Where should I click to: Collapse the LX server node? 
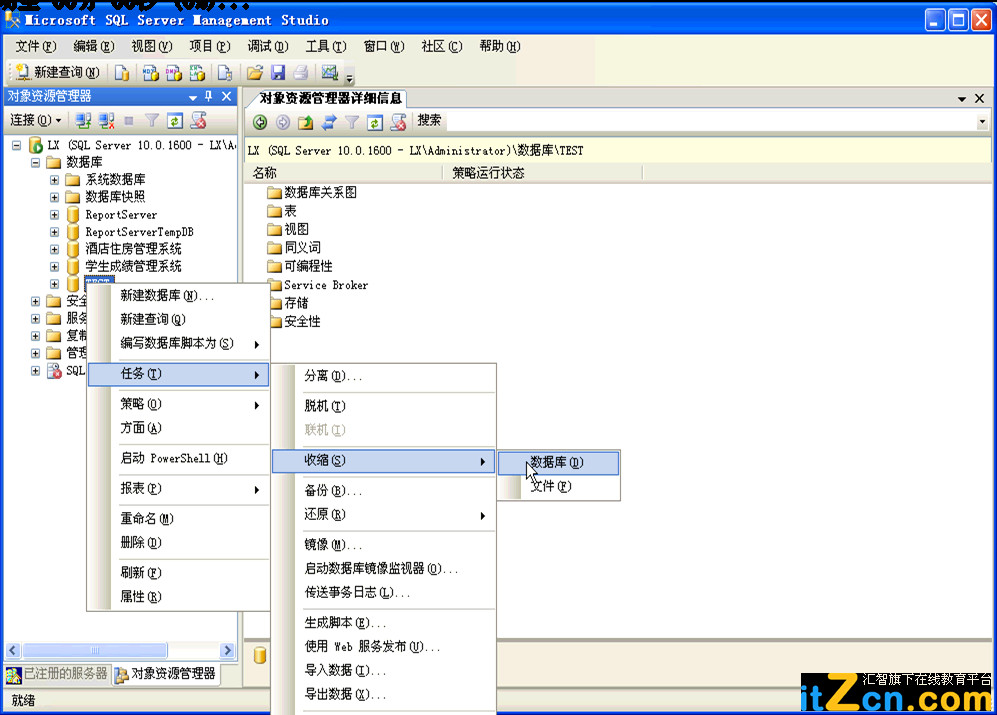(x=17, y=145)
